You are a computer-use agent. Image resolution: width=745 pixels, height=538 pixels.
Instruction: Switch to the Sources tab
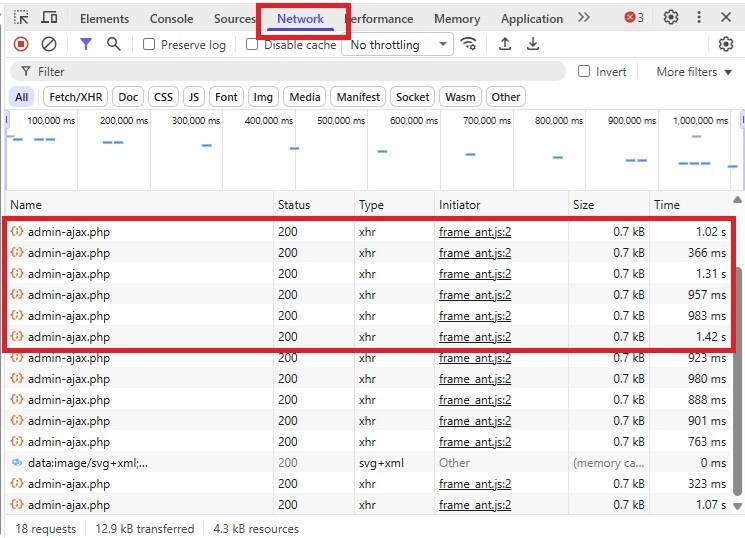point(235,19)
